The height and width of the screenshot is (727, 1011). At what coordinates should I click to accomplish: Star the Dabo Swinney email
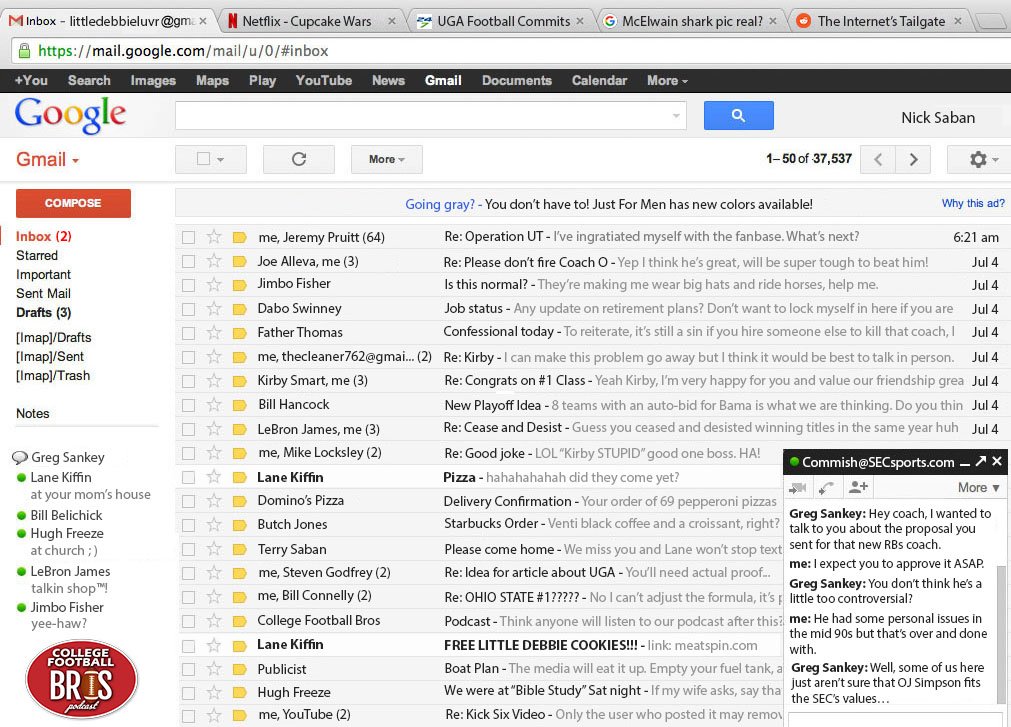tap(214, 309)
